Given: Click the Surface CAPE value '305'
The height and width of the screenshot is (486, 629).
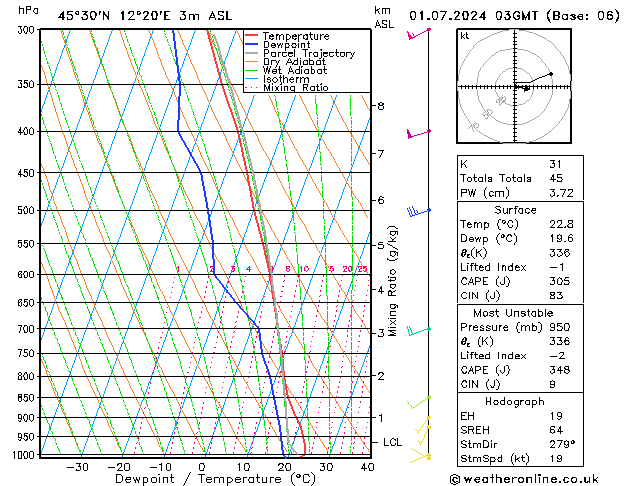Looking at the screenshot, I should [560, 281].
